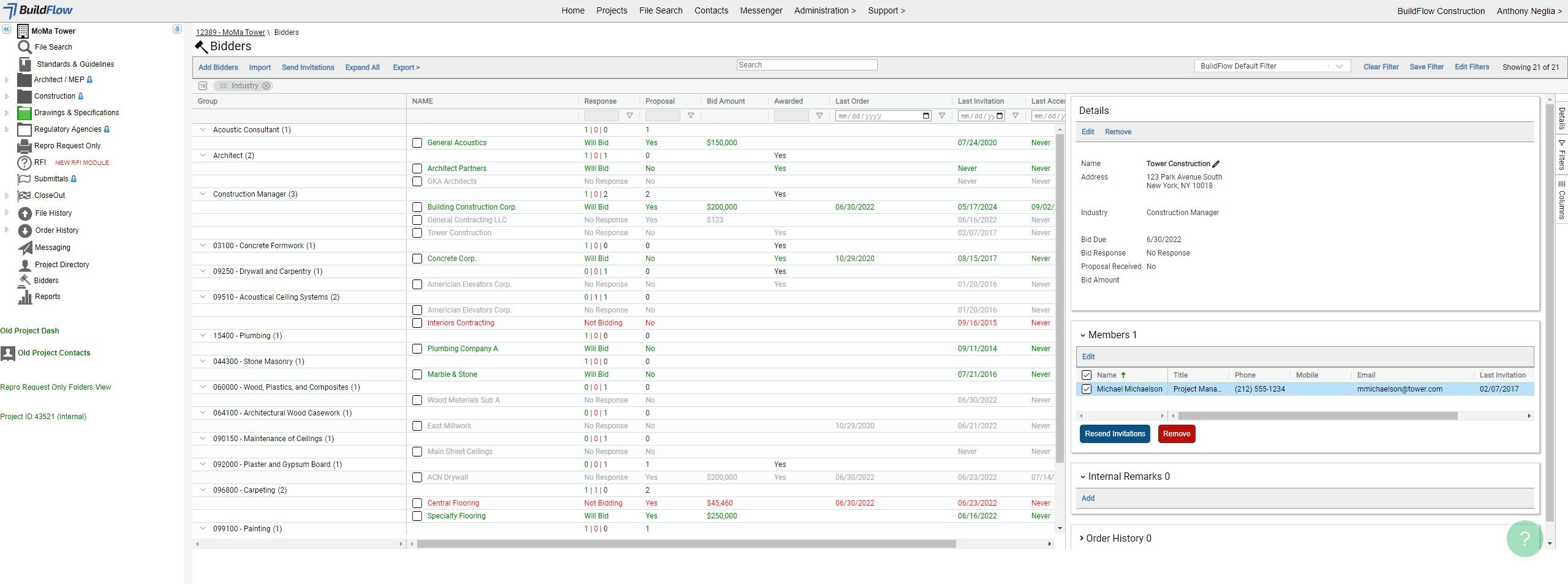Collapse the Construction Manager group
The image size is (1568, 584).
click(203, 194)
